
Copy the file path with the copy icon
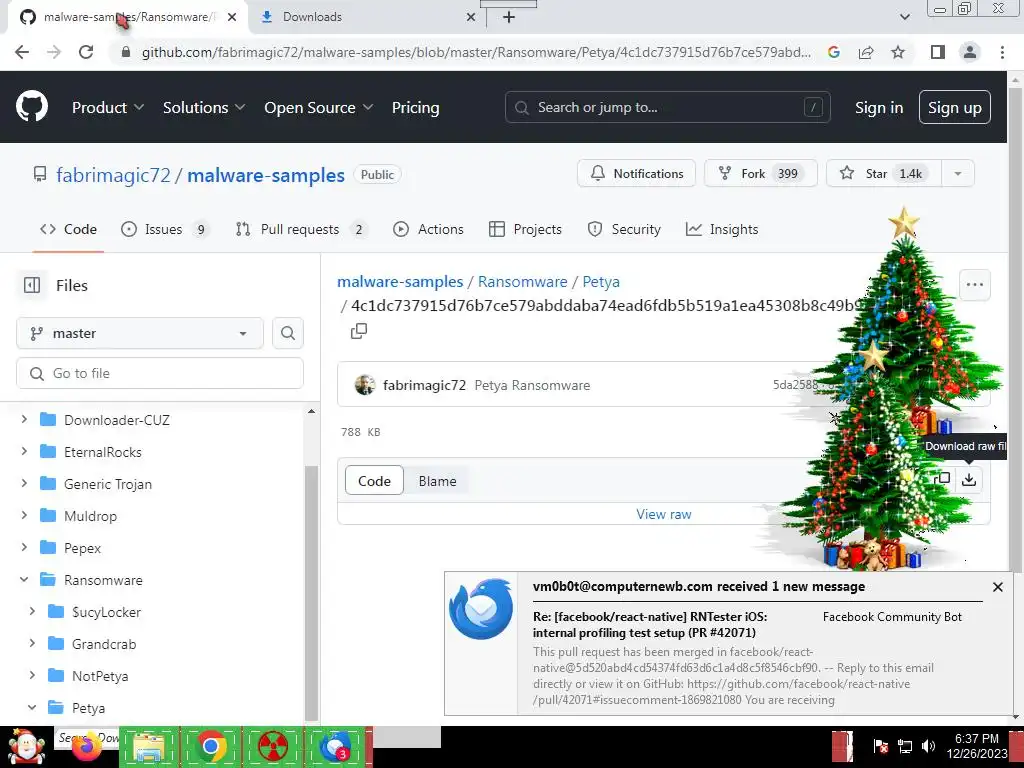[x=359, y=331]
